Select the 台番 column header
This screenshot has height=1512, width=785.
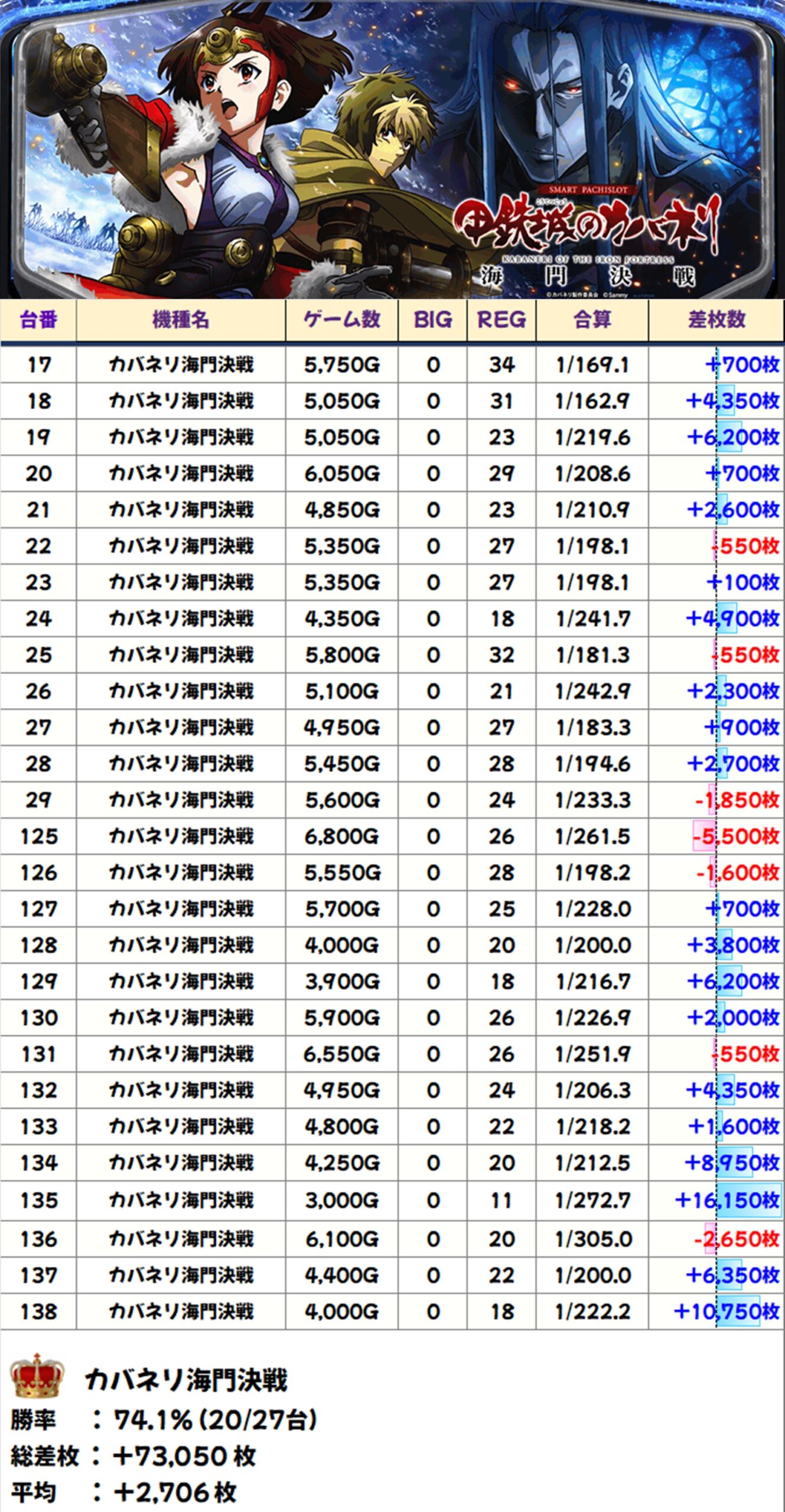(38, 320)
